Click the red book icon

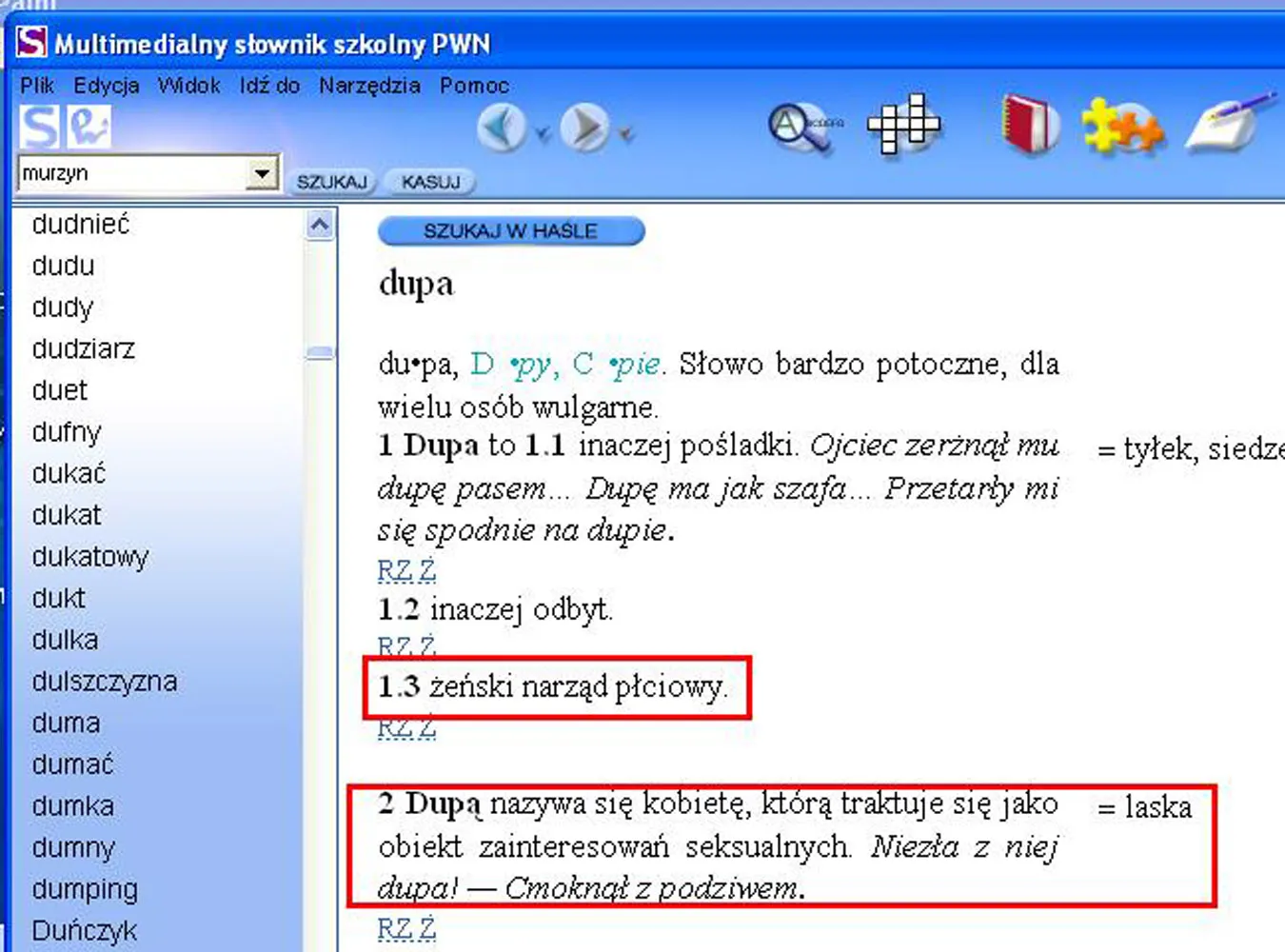(1030, 125)
